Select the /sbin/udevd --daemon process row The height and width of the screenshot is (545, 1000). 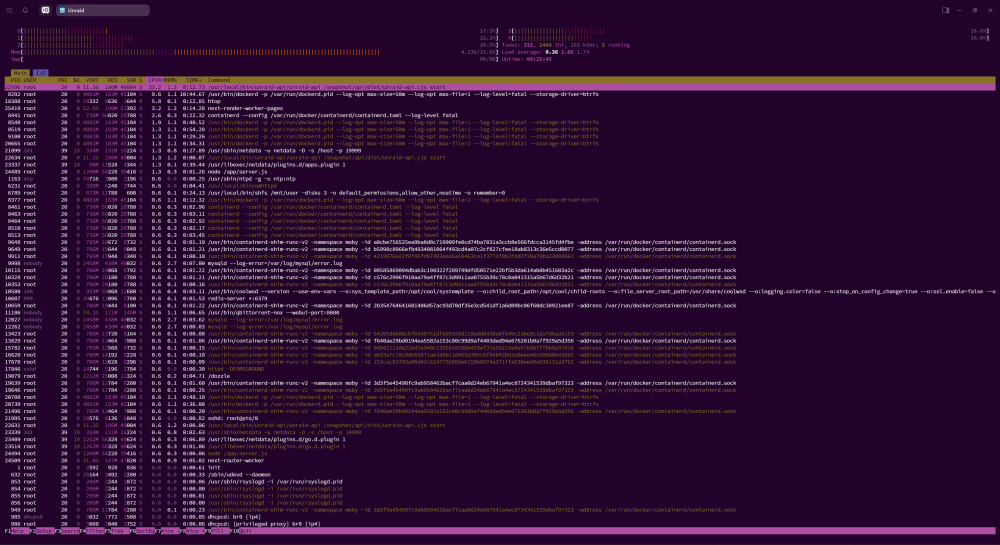(x=500, y=475)
